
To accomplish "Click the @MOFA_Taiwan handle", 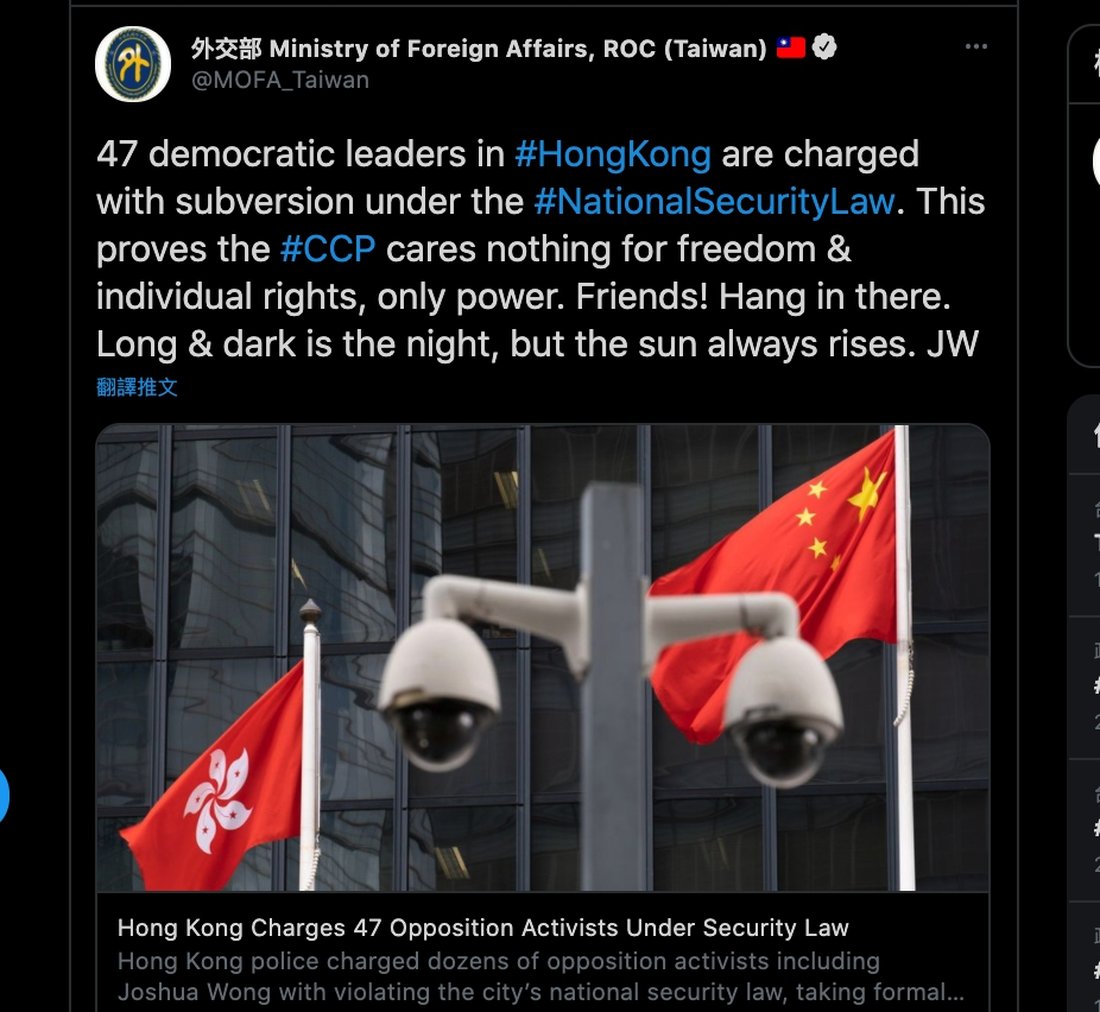I will click(x=280, y=80).
